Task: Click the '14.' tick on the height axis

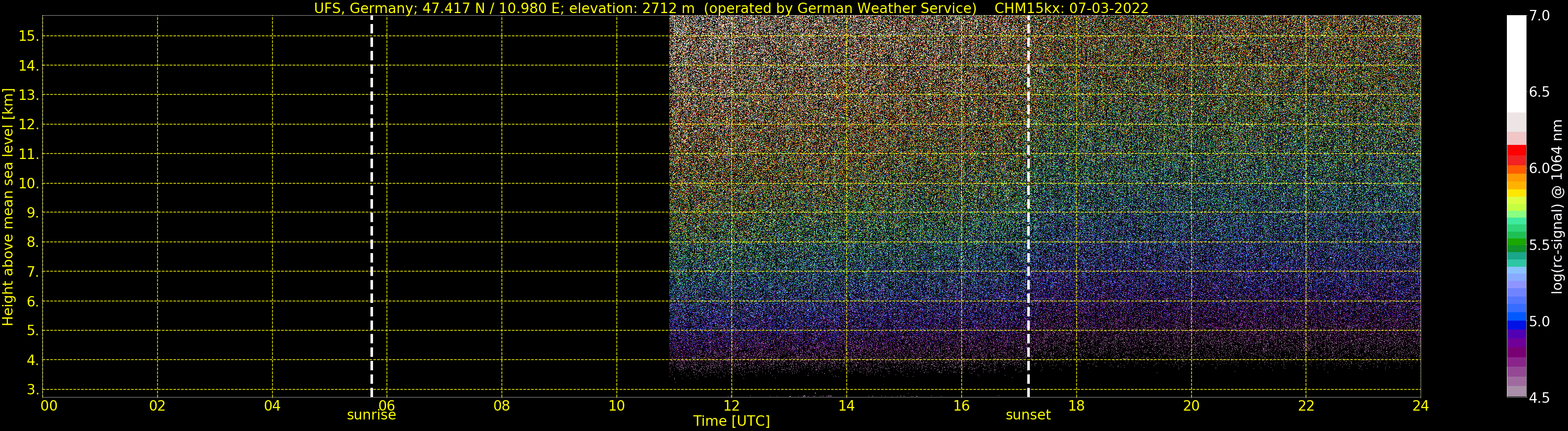Action: [29, 66]
